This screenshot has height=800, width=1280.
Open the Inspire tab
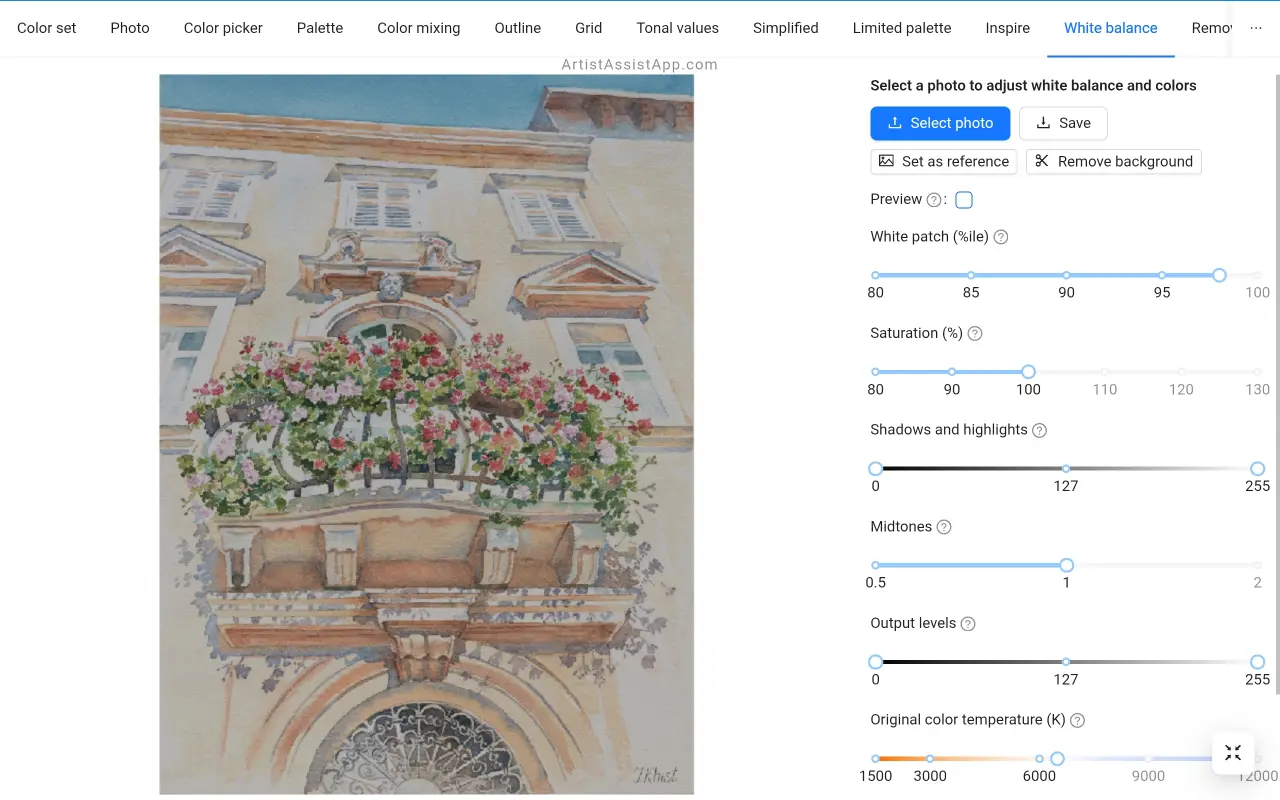click(1008, 28)
